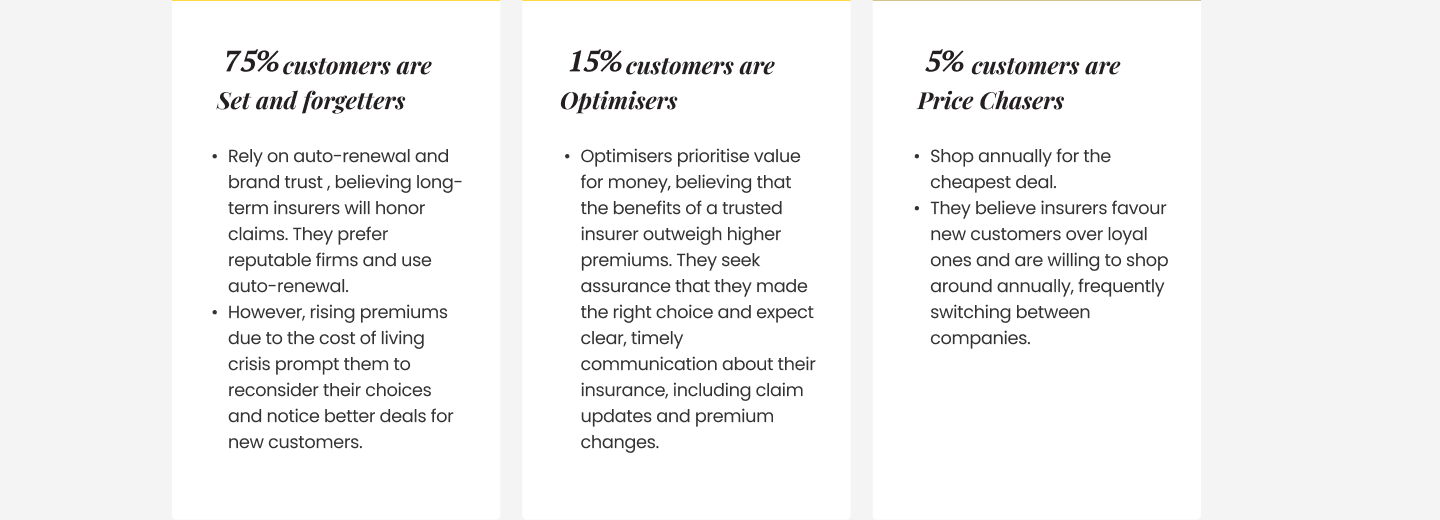This screenshot has width=1440, height=520.
Task: Click the bullet dot before 'Shop annually'
Action: pyautogui.click(x=918, y=157)
